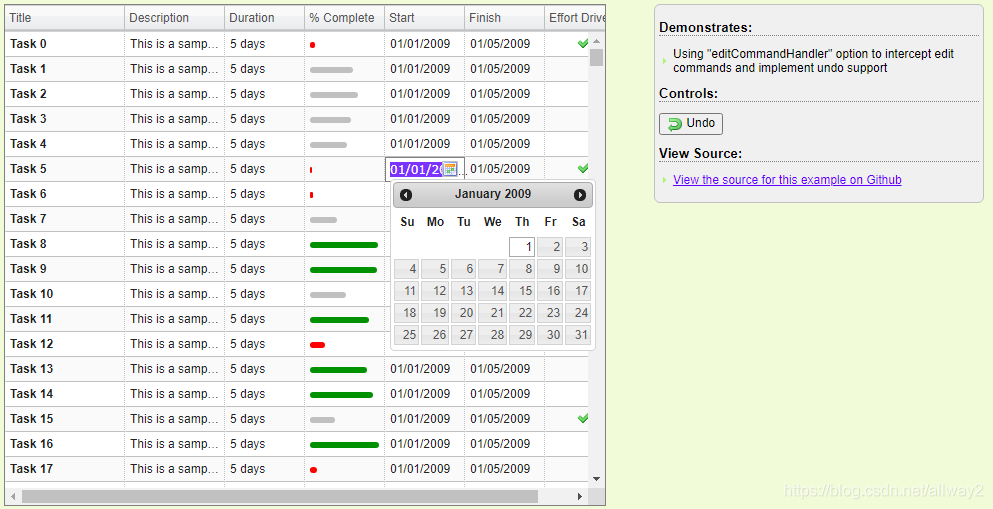Select day 2 in the January calendar
This screenshot has width=993, height=509.
tap(550, 247)
